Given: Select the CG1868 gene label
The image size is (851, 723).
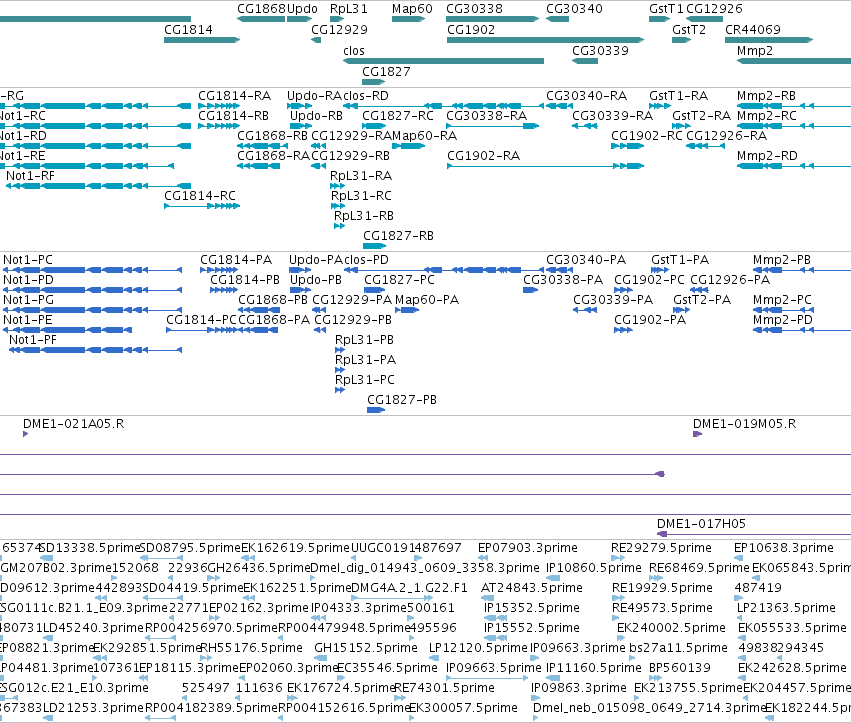Looking at the screenshot, I should coord(262,9).
